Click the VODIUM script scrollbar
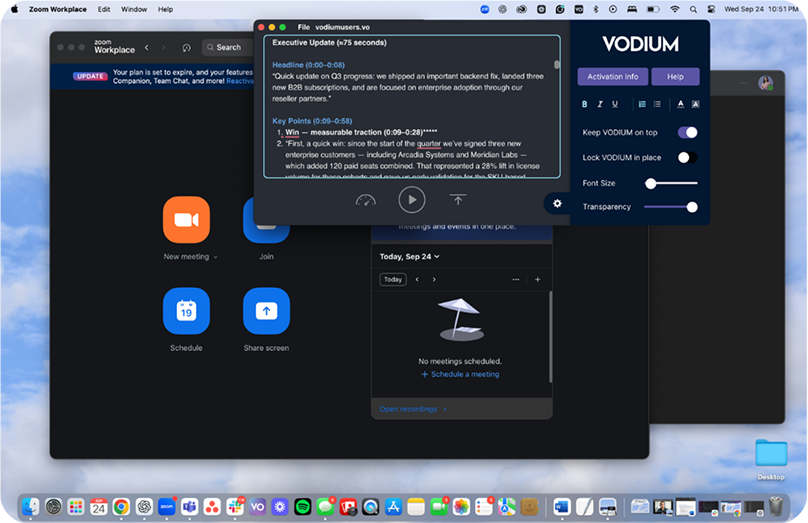The width and height of the screenshot is (808, 523). (x=557, y=64)
